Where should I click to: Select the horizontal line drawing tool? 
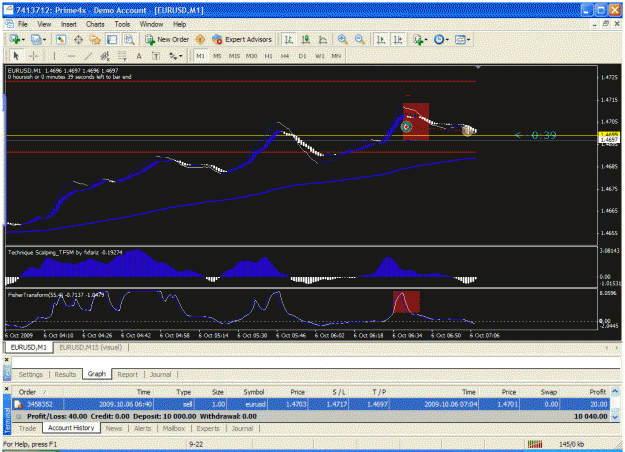(71, 56)
